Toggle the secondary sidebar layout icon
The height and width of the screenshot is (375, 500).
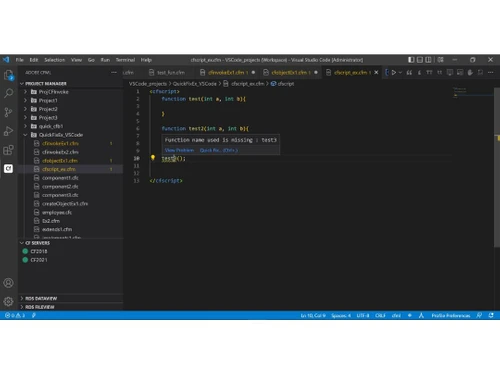point(428,60)
